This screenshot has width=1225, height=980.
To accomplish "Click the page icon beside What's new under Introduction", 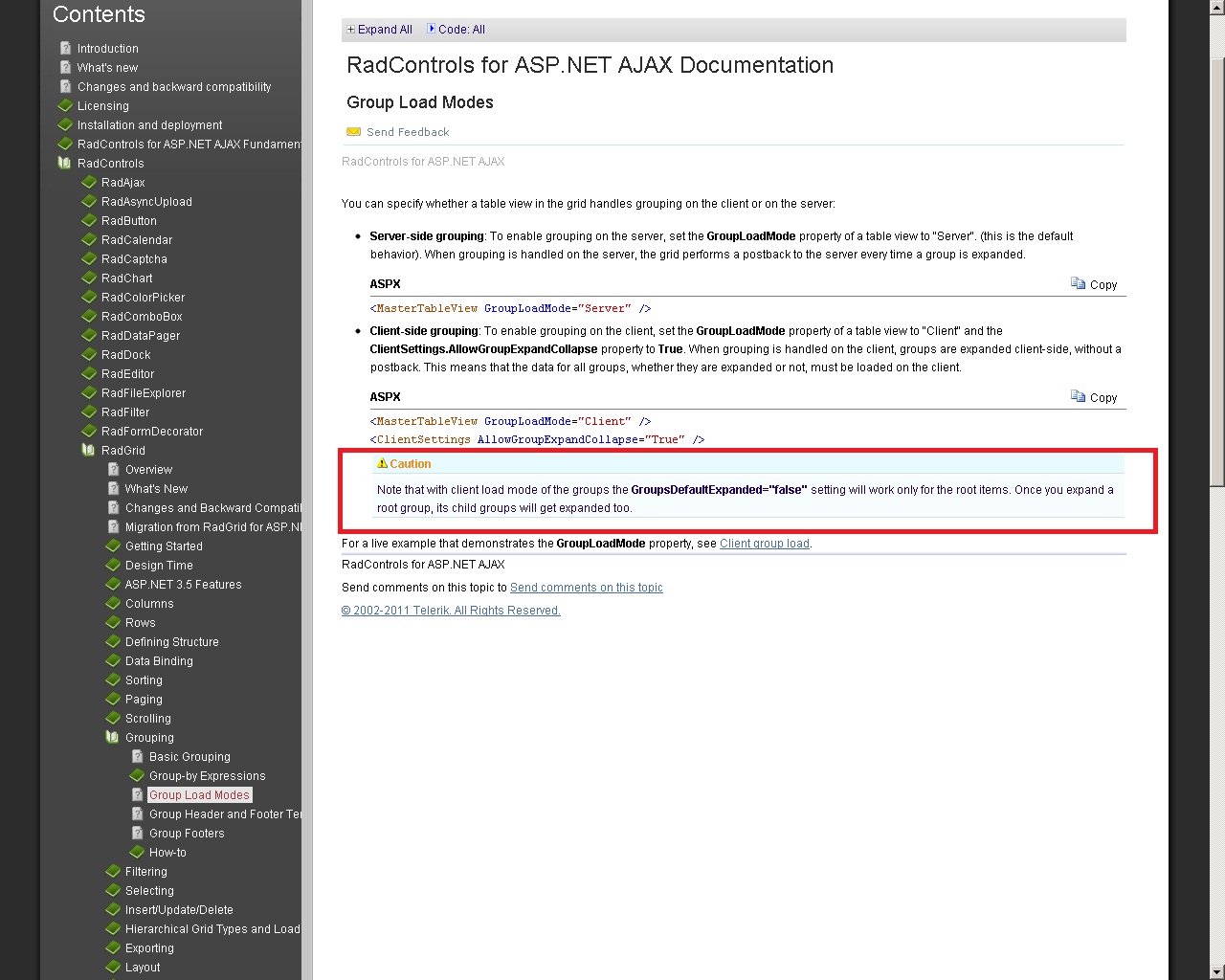I will pos(65,67).
